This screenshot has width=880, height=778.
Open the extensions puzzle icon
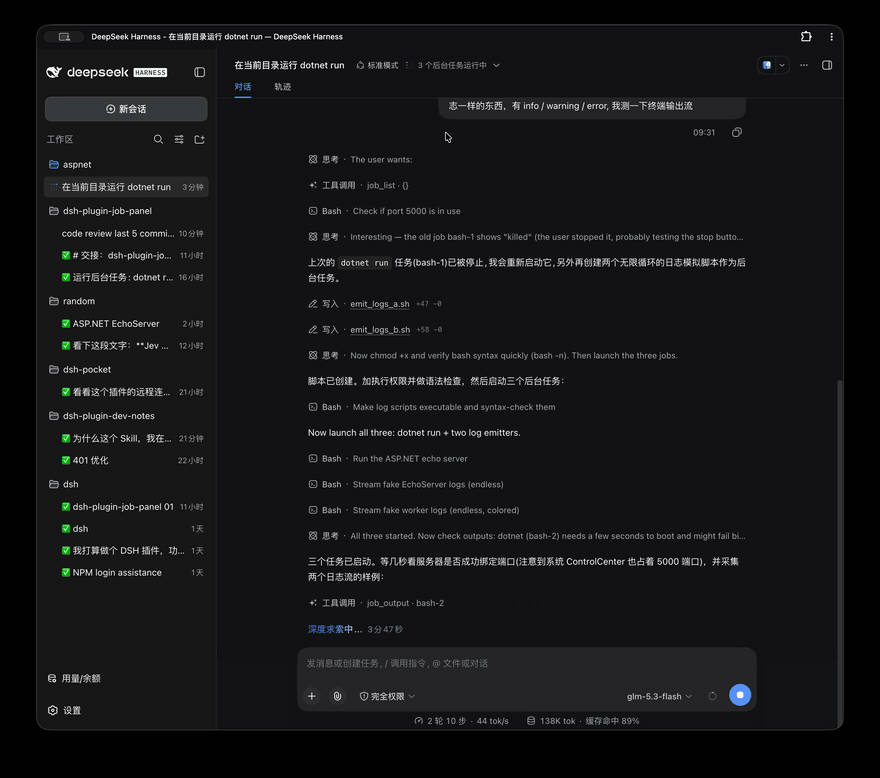806,36
